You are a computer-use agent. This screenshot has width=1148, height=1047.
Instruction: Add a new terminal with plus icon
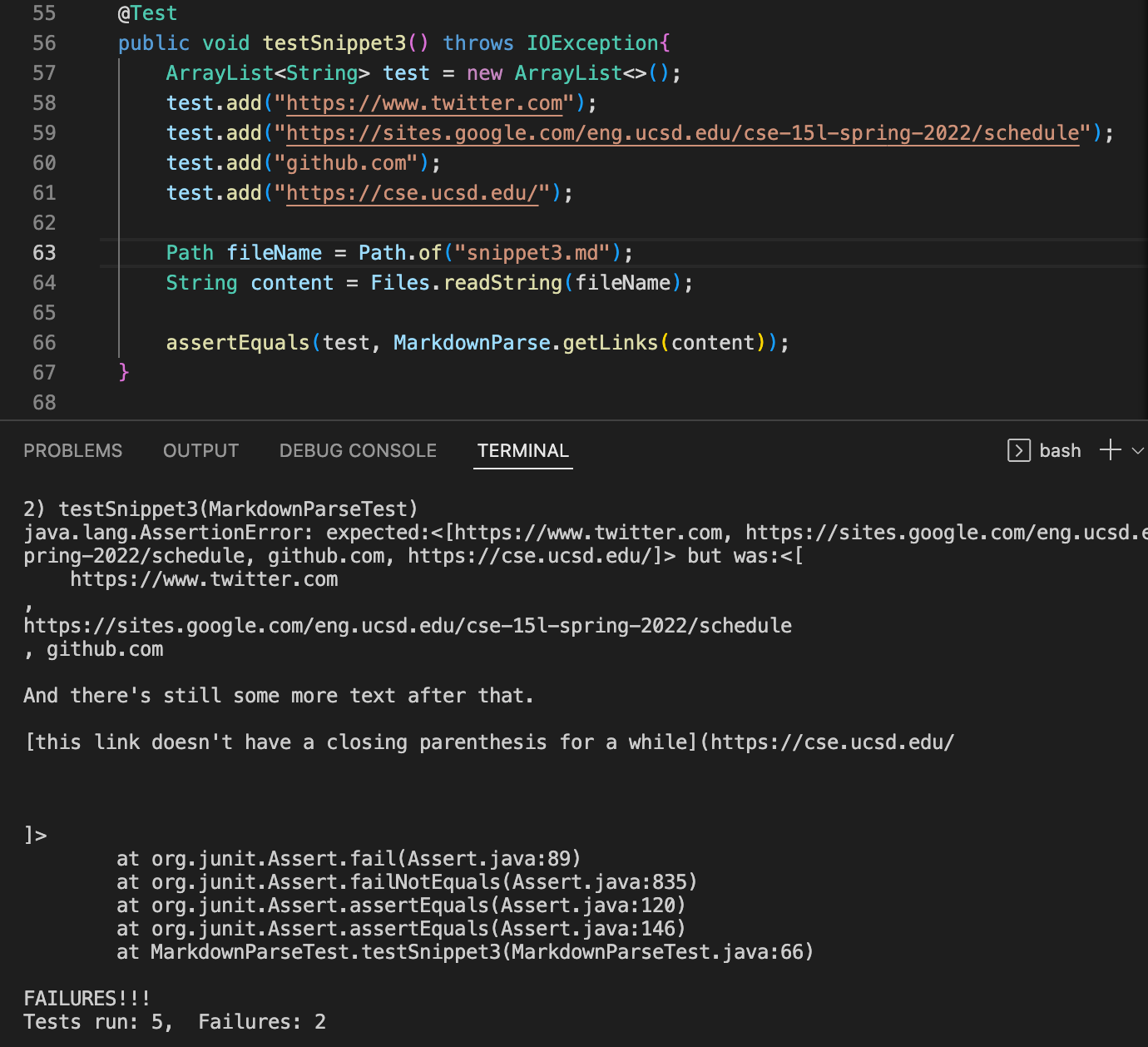pyautogui.click(x=1110, y=450)
